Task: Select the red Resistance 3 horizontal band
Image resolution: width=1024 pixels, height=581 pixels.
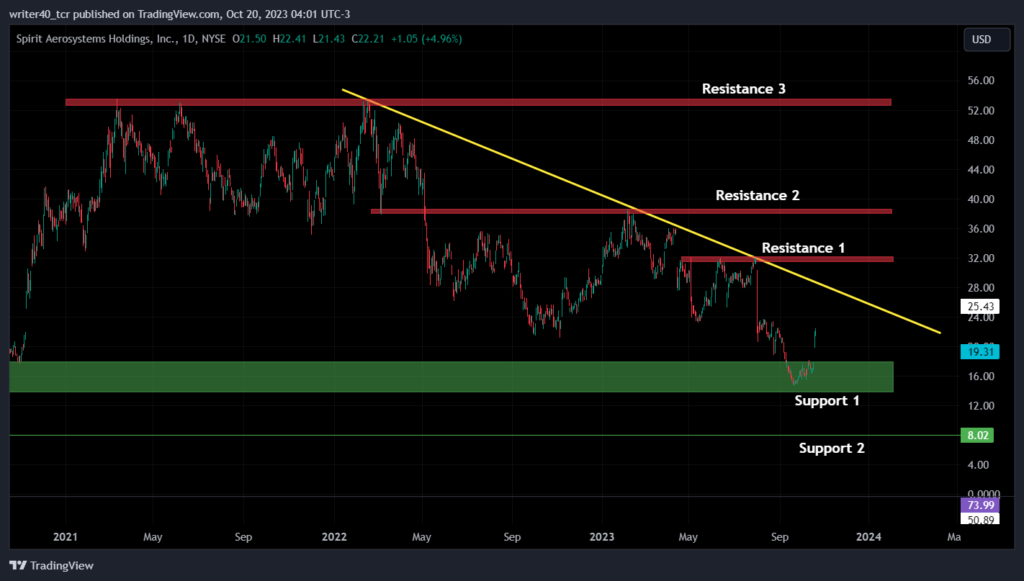Action: pyautogui.click(x=478, y=102)
